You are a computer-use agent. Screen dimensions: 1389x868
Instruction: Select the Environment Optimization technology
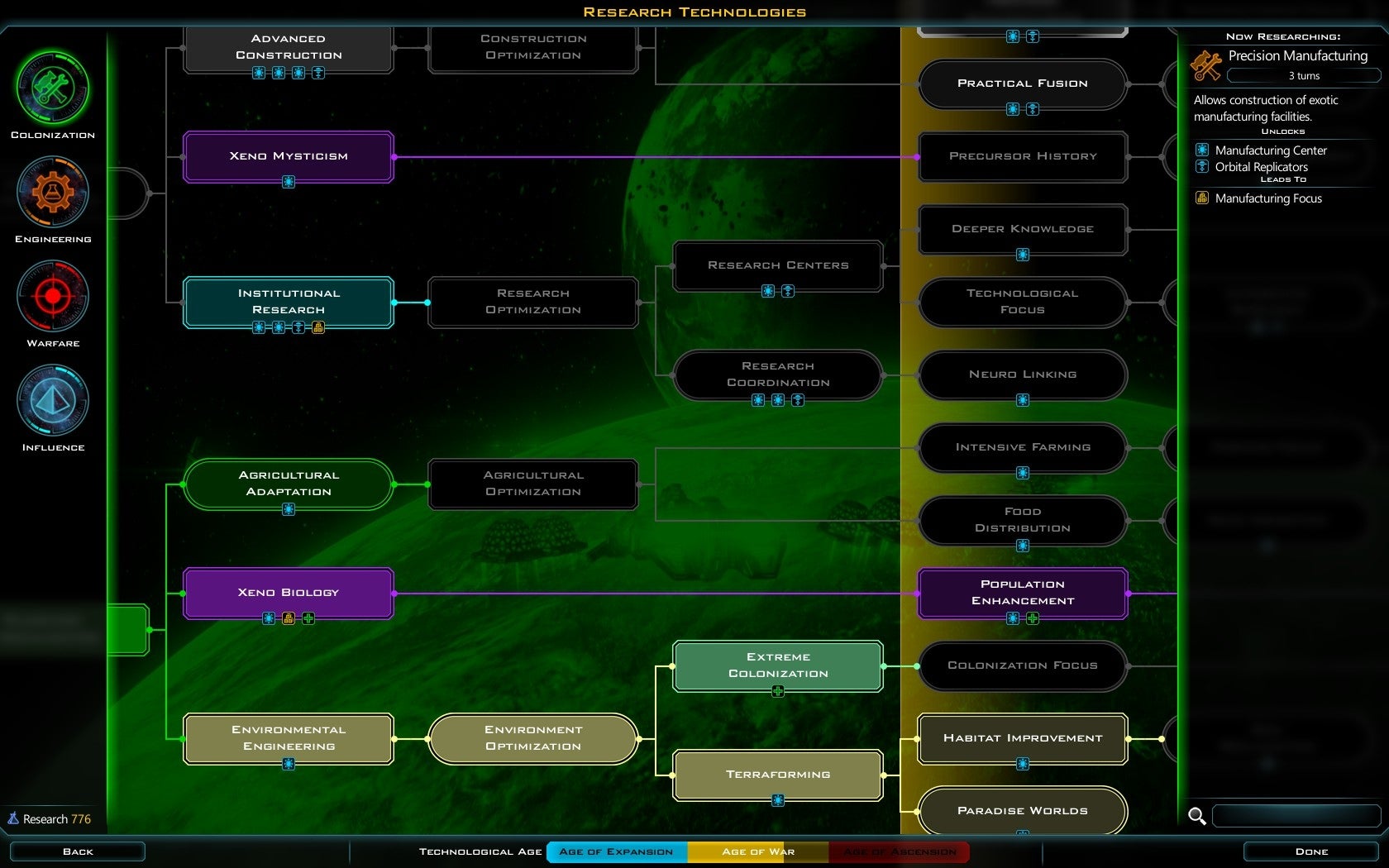pos(533,738)
